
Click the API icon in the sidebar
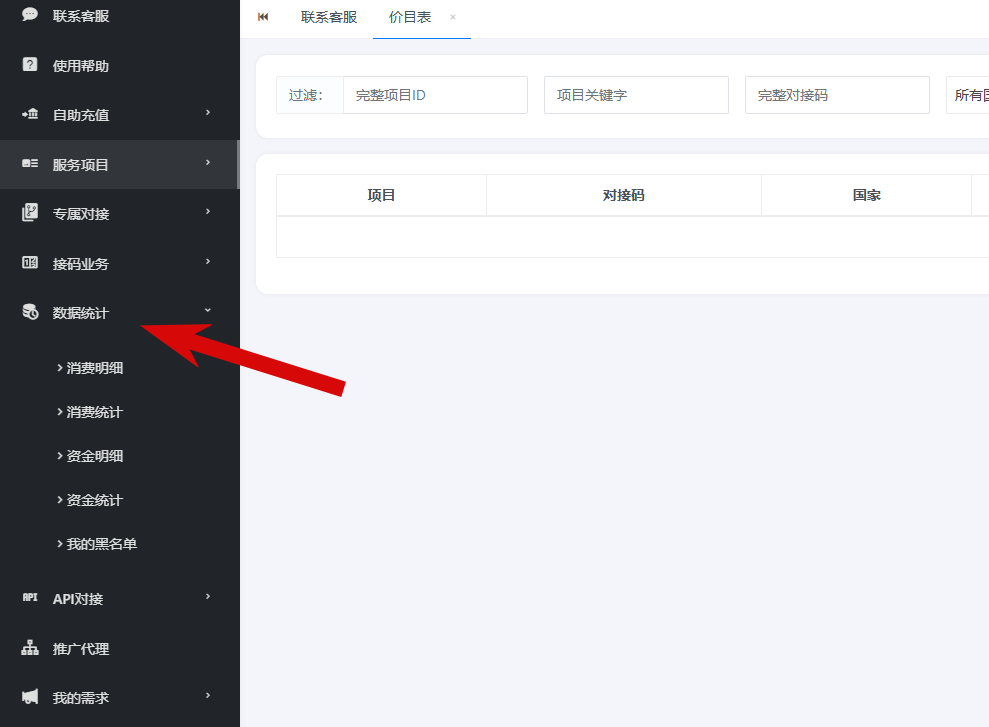[x=30, y=597]
